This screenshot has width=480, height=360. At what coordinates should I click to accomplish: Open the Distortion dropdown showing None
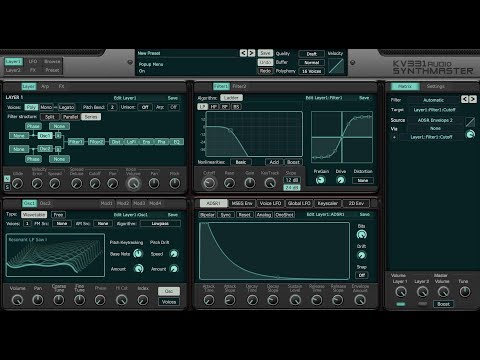point(363,180)
